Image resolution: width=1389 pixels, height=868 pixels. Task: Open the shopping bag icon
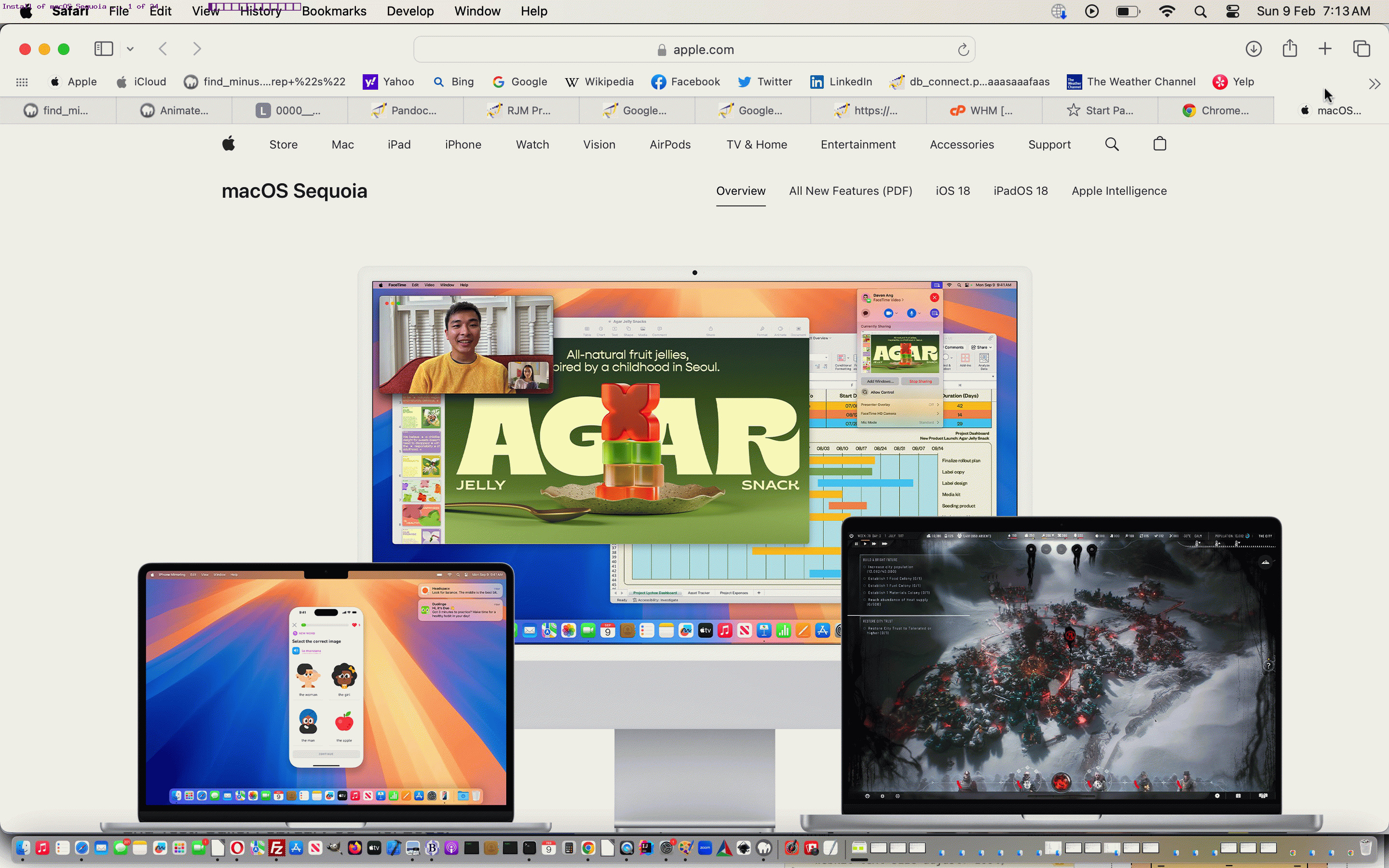click(1159, 144)
